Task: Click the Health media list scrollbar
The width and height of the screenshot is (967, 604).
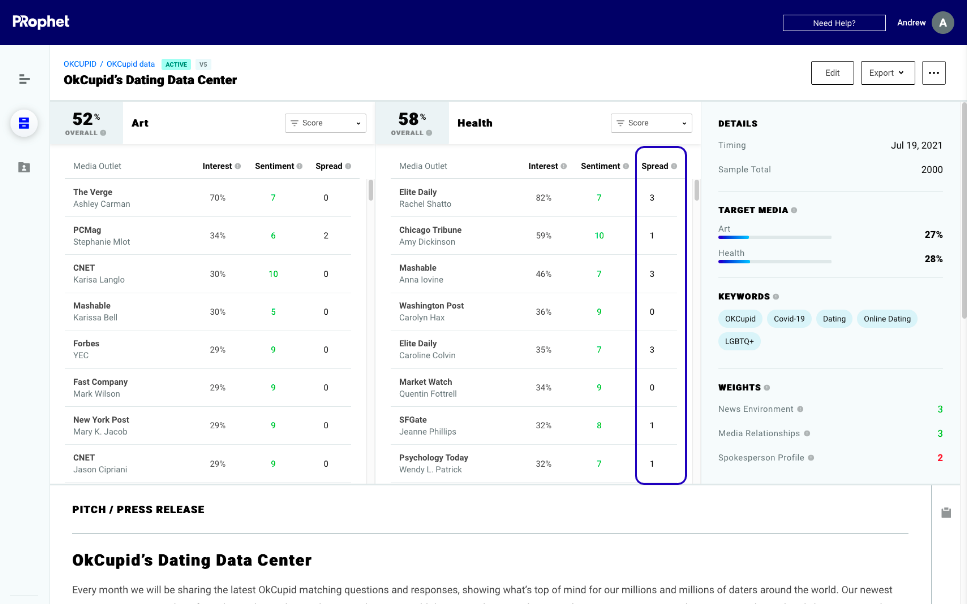Action: point(696,190)
